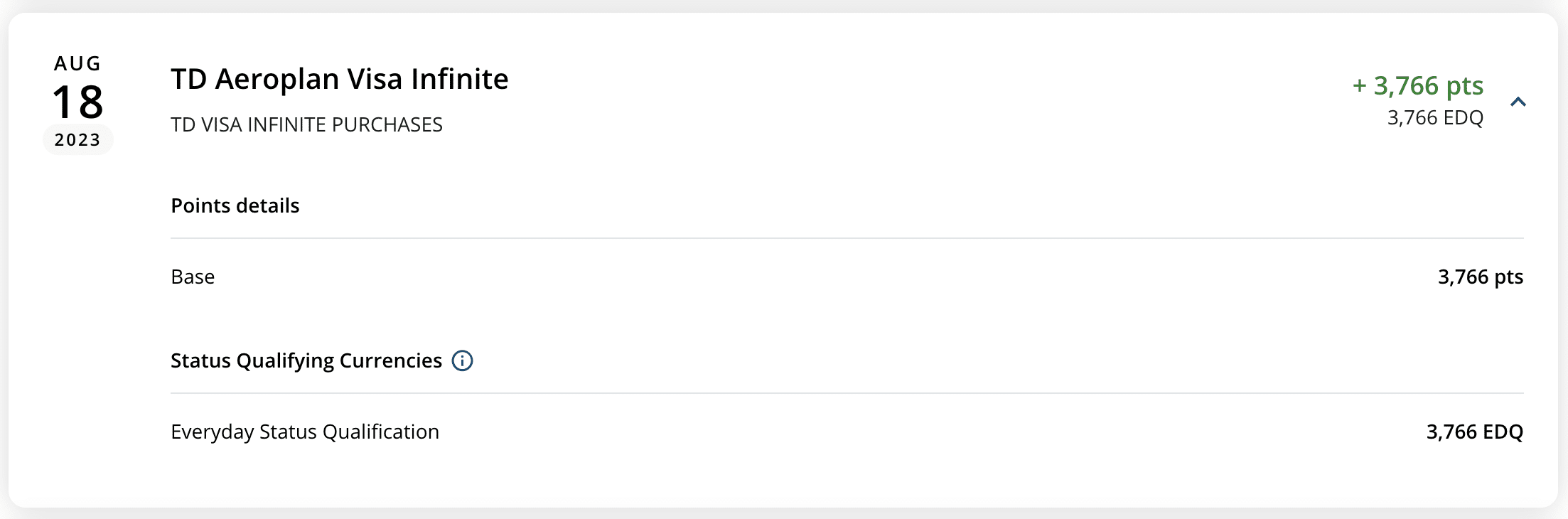Click the plus sign before 3,766 pts
Image resolution: width=1568 pixels, height=519 pixels.
pos(1359,86)
